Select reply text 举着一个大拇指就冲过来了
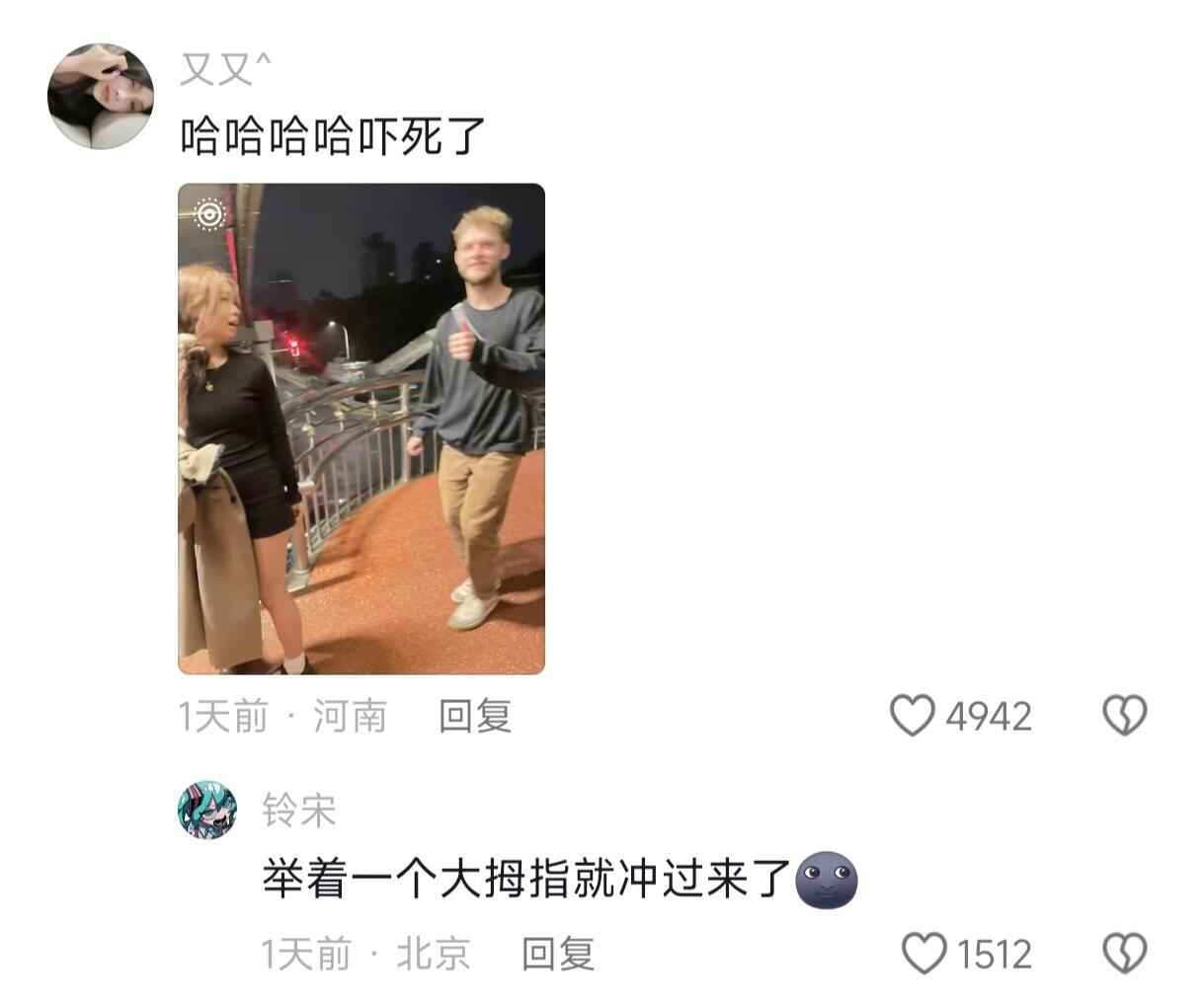The height and width of the screenshot is (1008, 1204). (527, 878)
